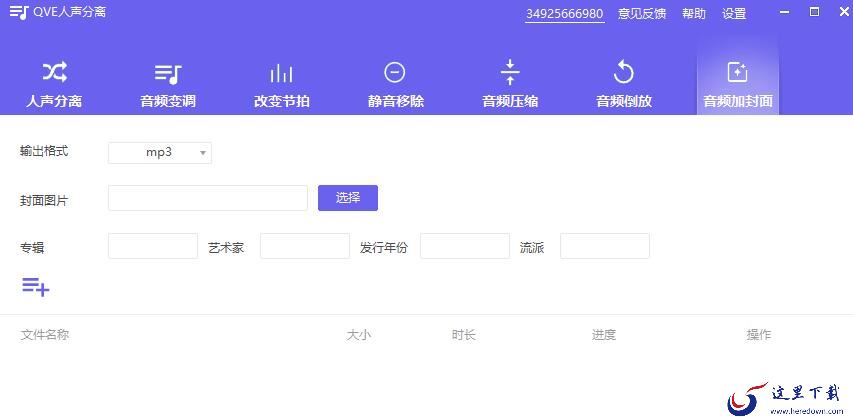
Task: Open the 帮助 help menu
Action: 694,14
